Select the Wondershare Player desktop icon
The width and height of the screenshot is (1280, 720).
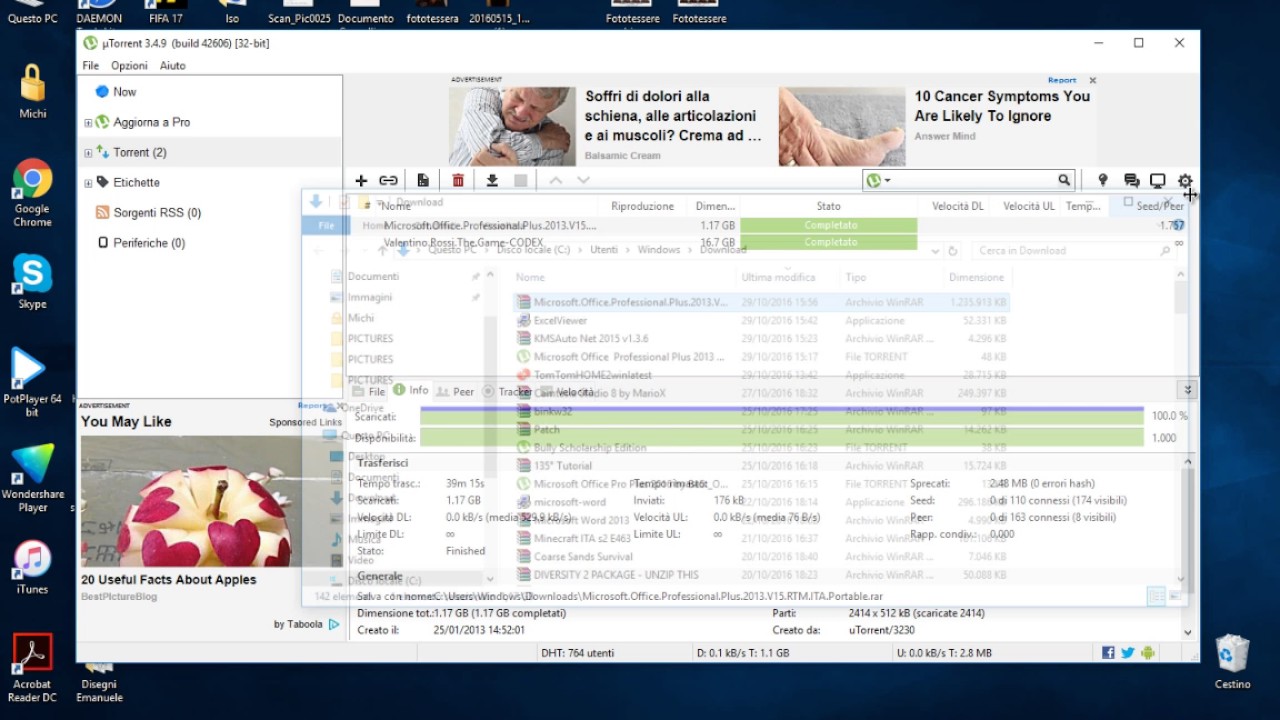(32, 478)
